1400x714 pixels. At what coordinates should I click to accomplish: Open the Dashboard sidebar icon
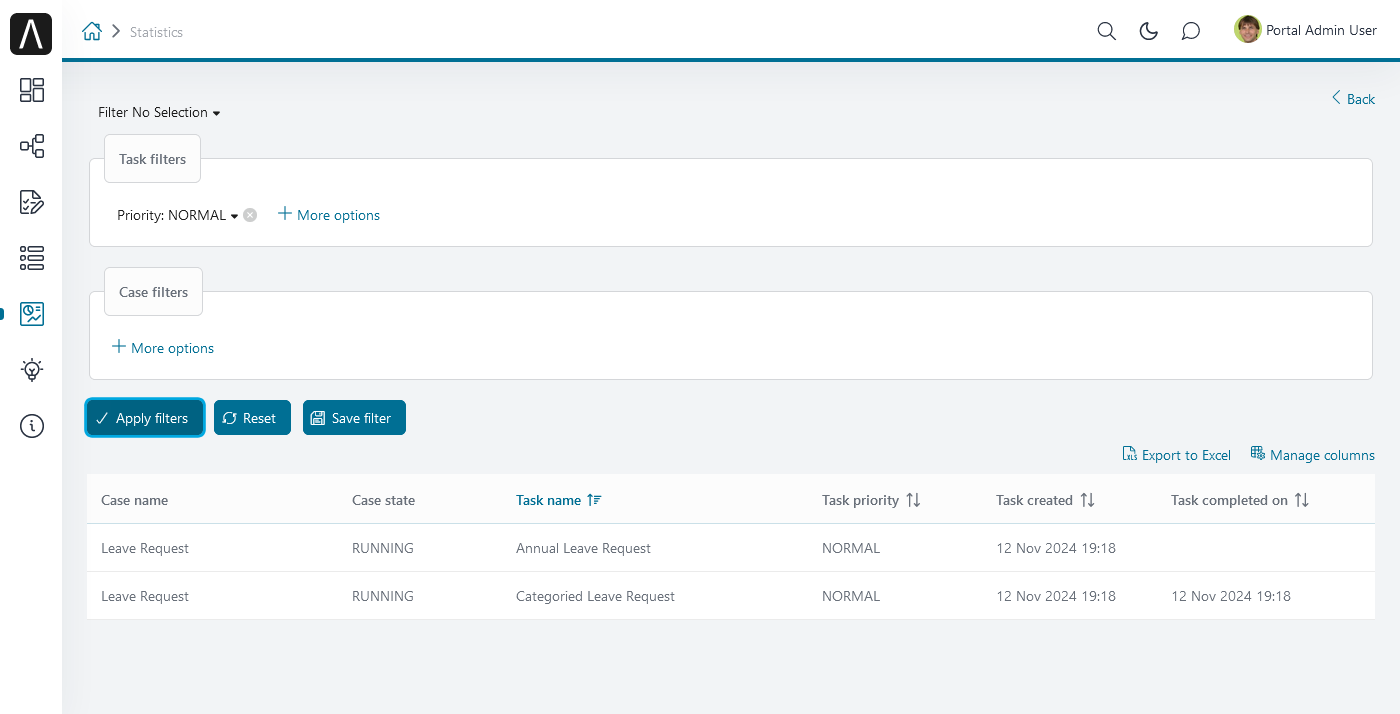click(32, 90)
